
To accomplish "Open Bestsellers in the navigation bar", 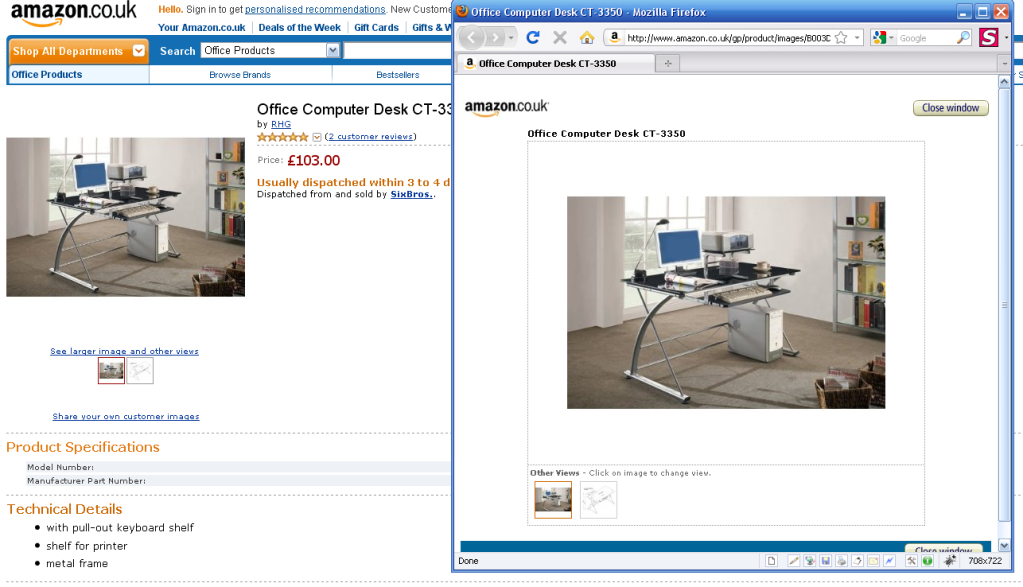I will click(397, 75).
